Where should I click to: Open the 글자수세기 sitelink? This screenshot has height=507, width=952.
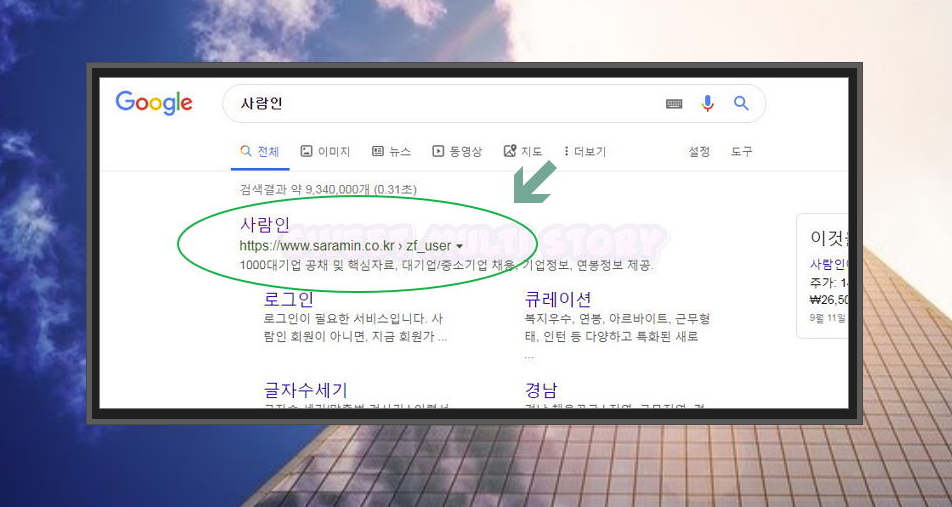pyautogui.click(x=305, y=390)
